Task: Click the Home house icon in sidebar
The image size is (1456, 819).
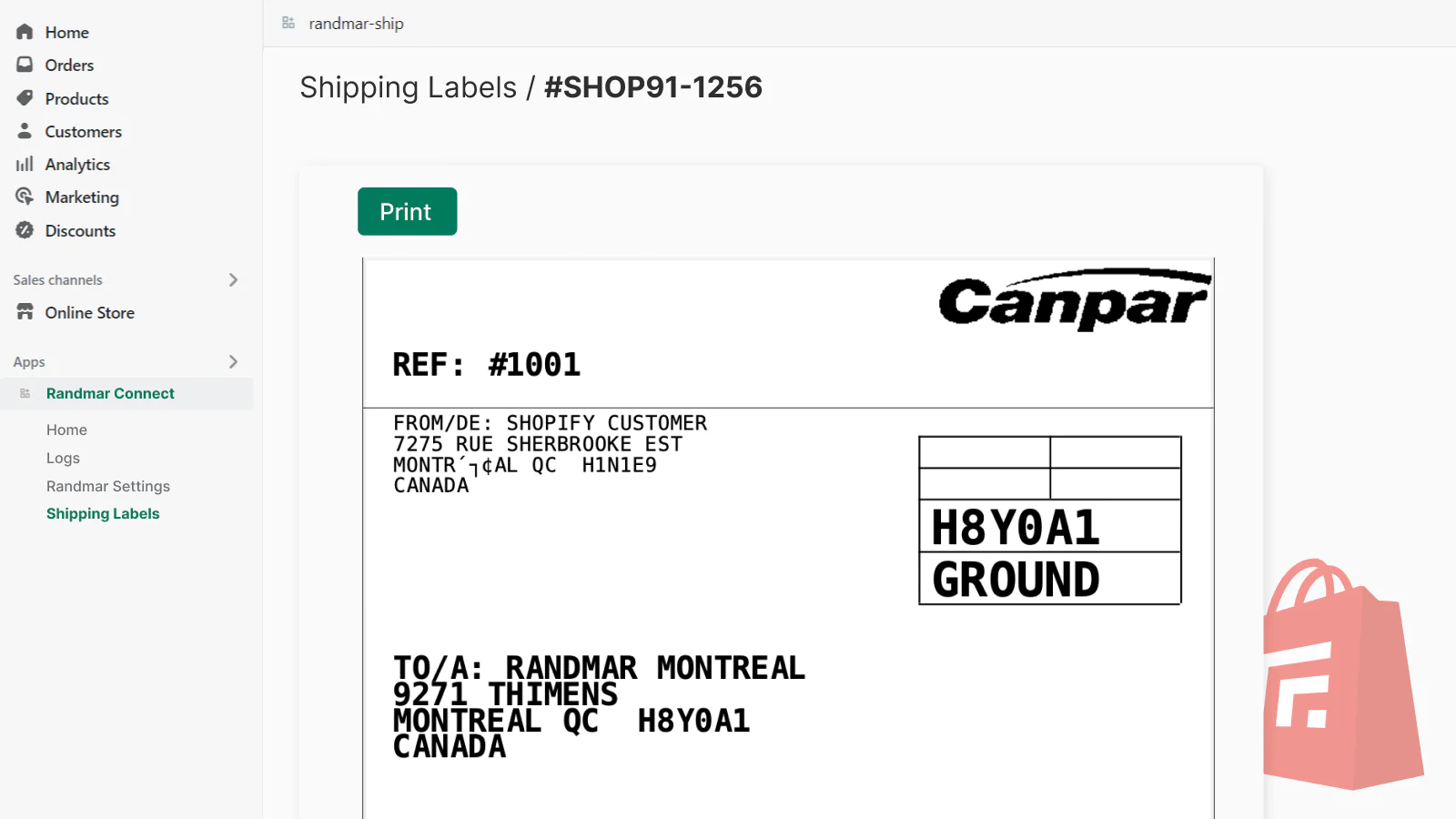Action: [25, 32]
